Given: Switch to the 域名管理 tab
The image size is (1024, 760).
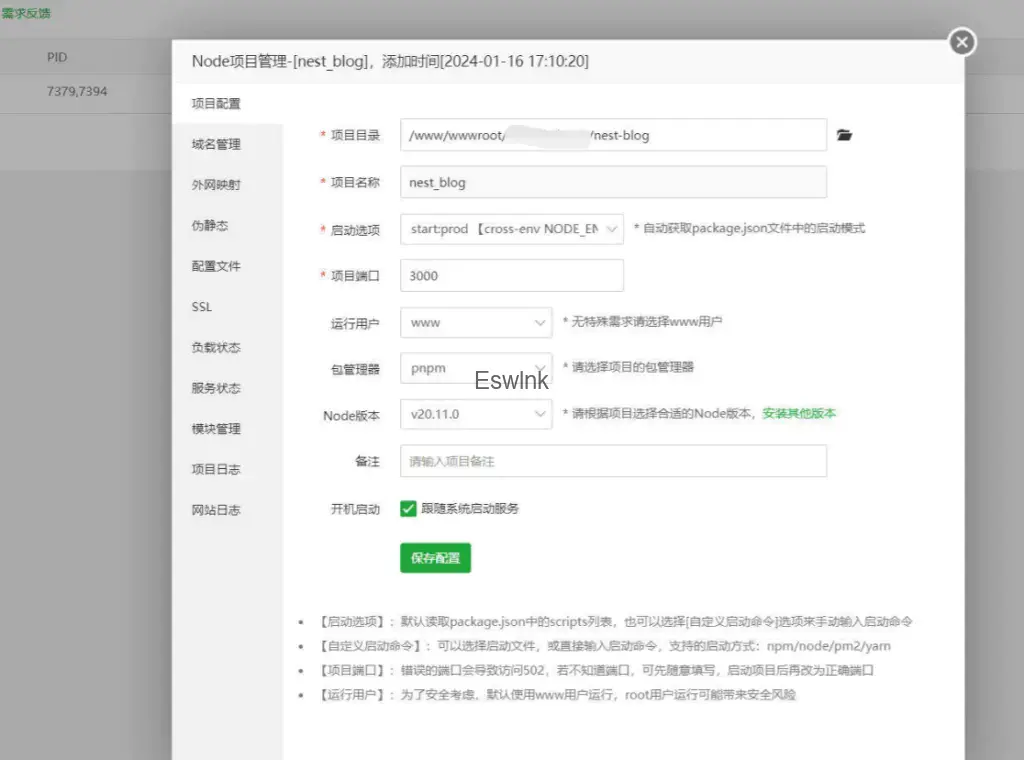Looking at the screenshot, I should (x=216, y=144).
